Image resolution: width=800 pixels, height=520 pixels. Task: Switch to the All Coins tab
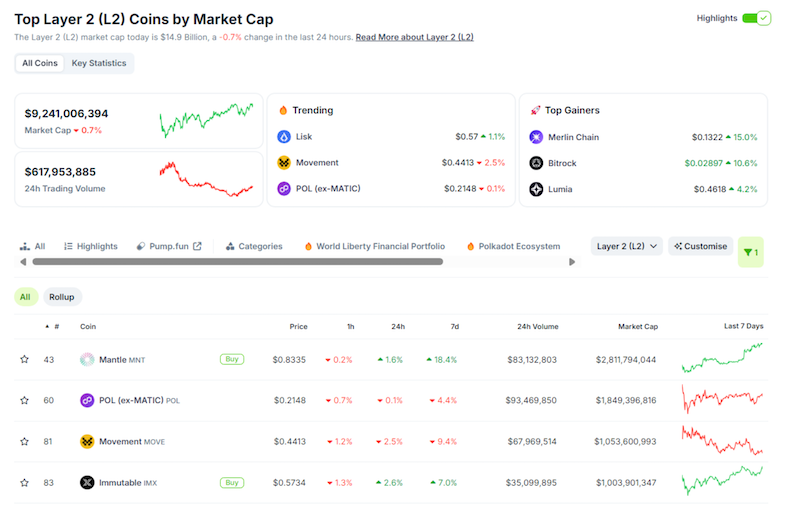tap(40, 63)
